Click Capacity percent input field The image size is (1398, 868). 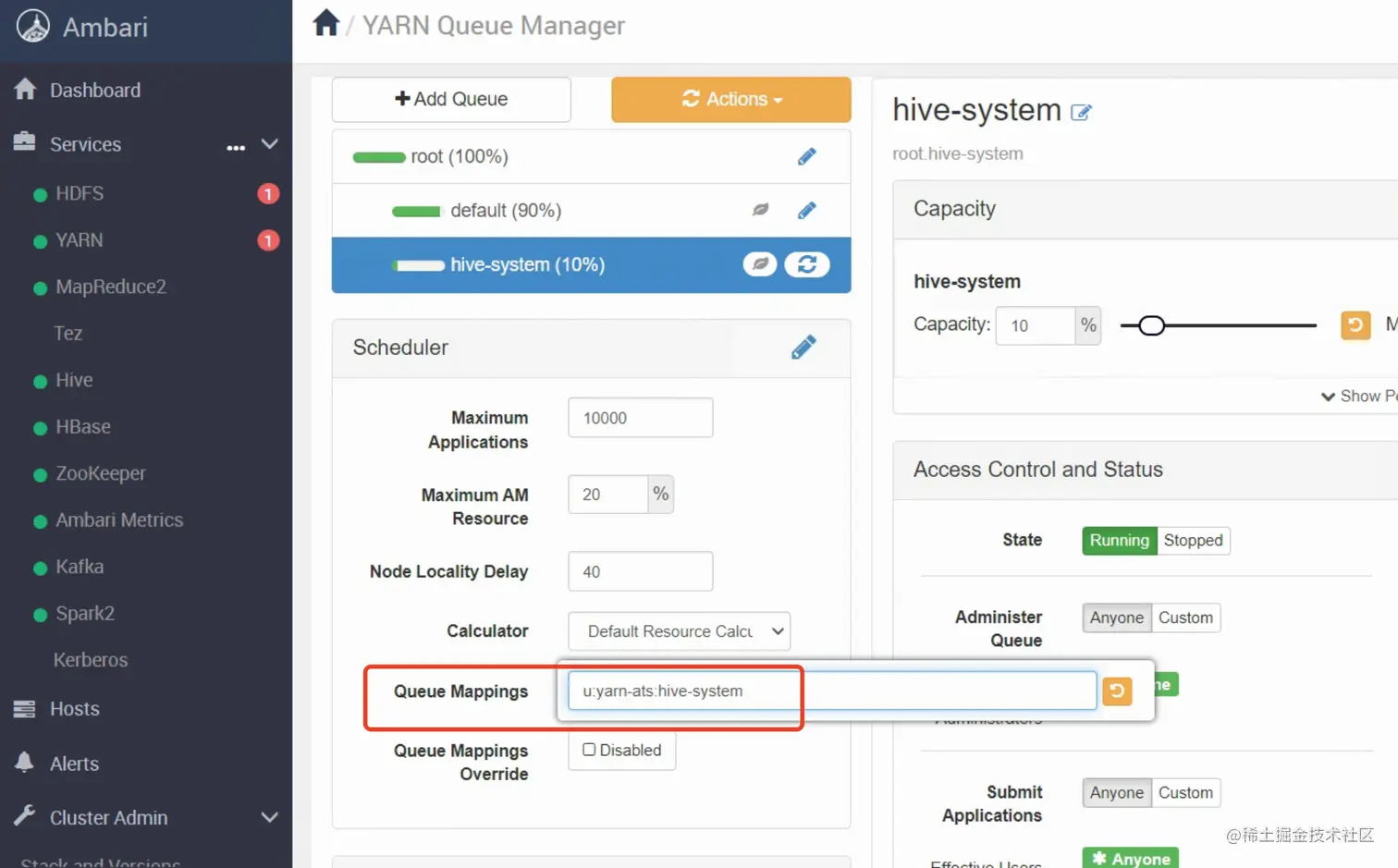(1035, 325)
